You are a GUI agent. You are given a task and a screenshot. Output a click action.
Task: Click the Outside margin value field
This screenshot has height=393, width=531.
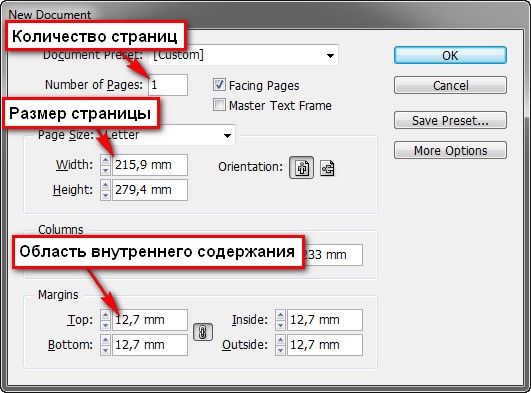[x=325, y=345]
